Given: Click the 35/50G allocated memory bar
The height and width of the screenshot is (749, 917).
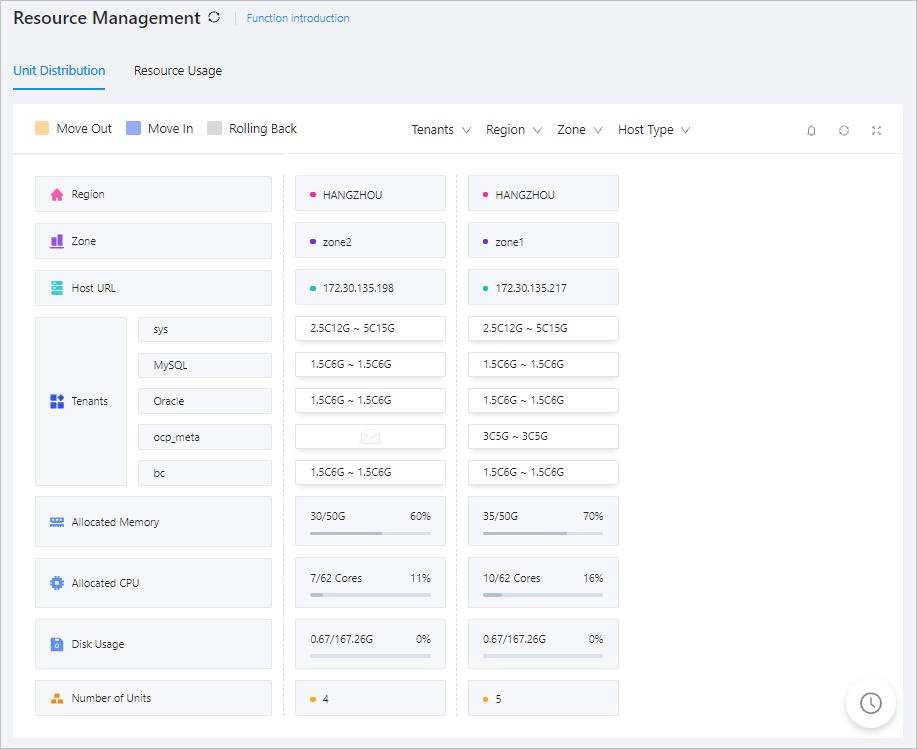Looking at the screenshot, I should point(543,533).
